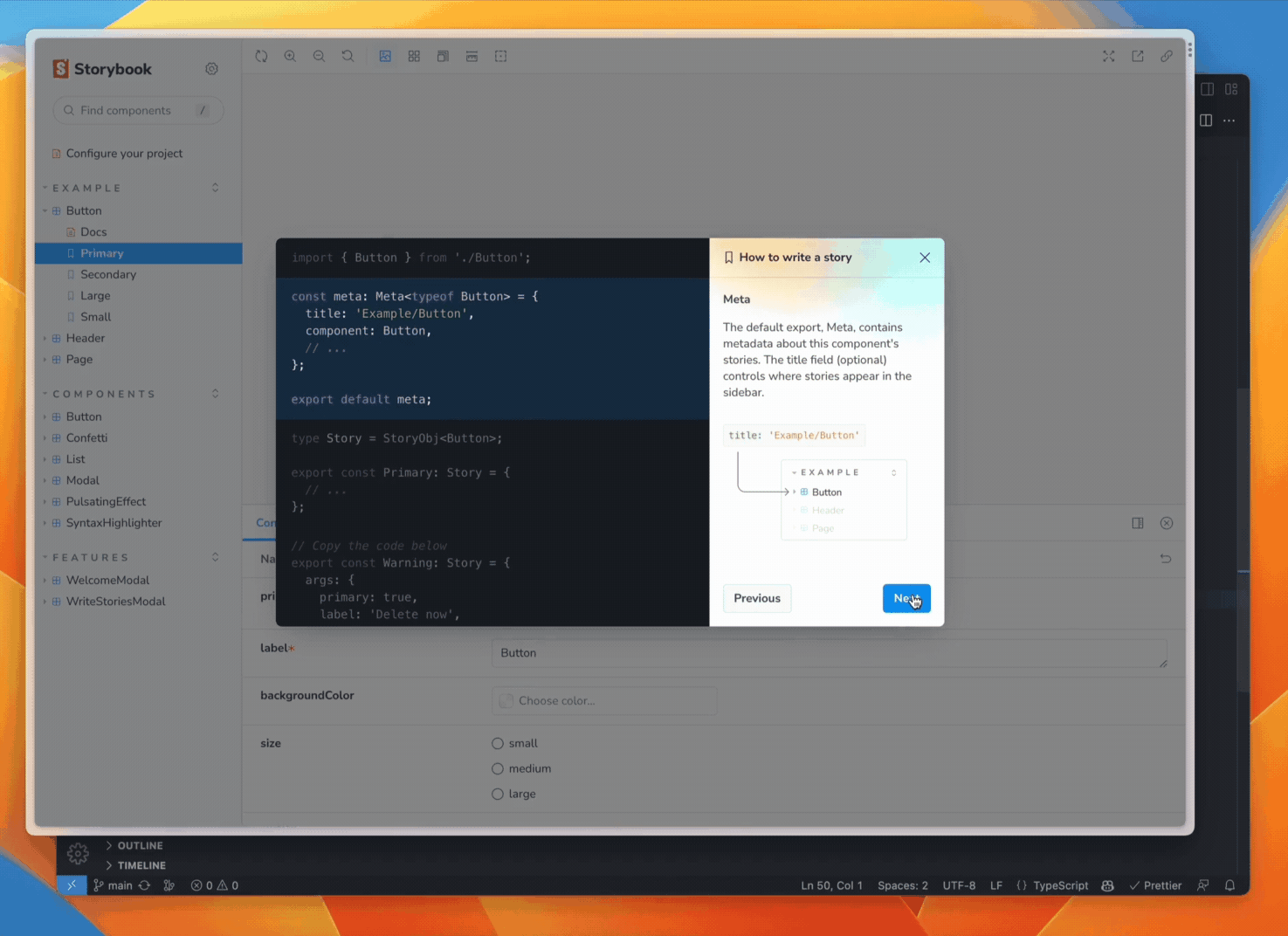This screenshot has width=1288, height=936.
Task: Expand the OUTLINE section in VS Code
Action: point(140,845)
